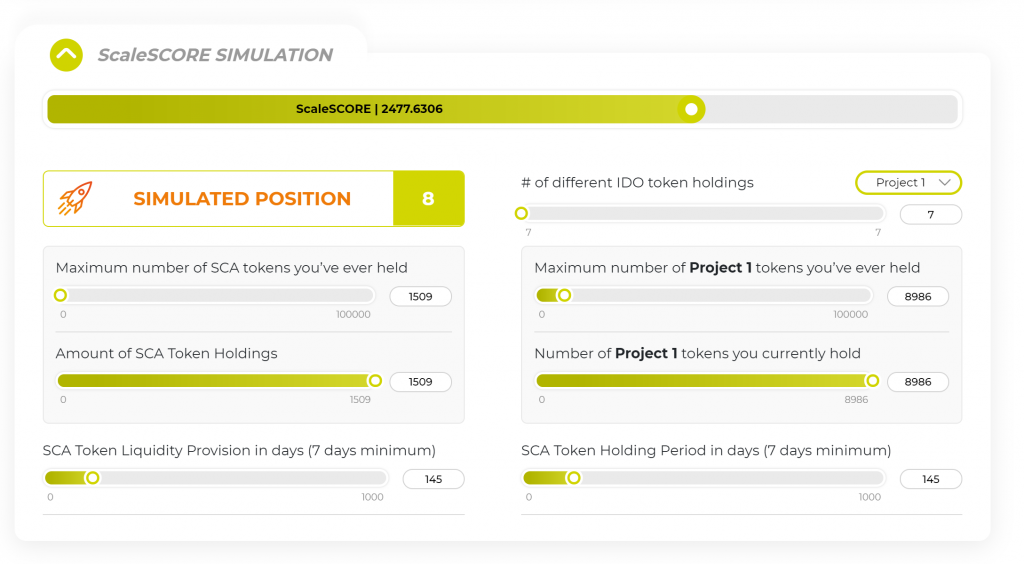Click the currently held Project 1 tokens knob

coord(872,381)
